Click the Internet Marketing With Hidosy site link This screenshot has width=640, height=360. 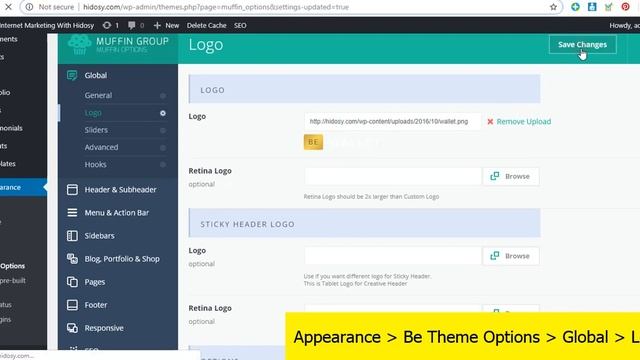coord(47,25)
